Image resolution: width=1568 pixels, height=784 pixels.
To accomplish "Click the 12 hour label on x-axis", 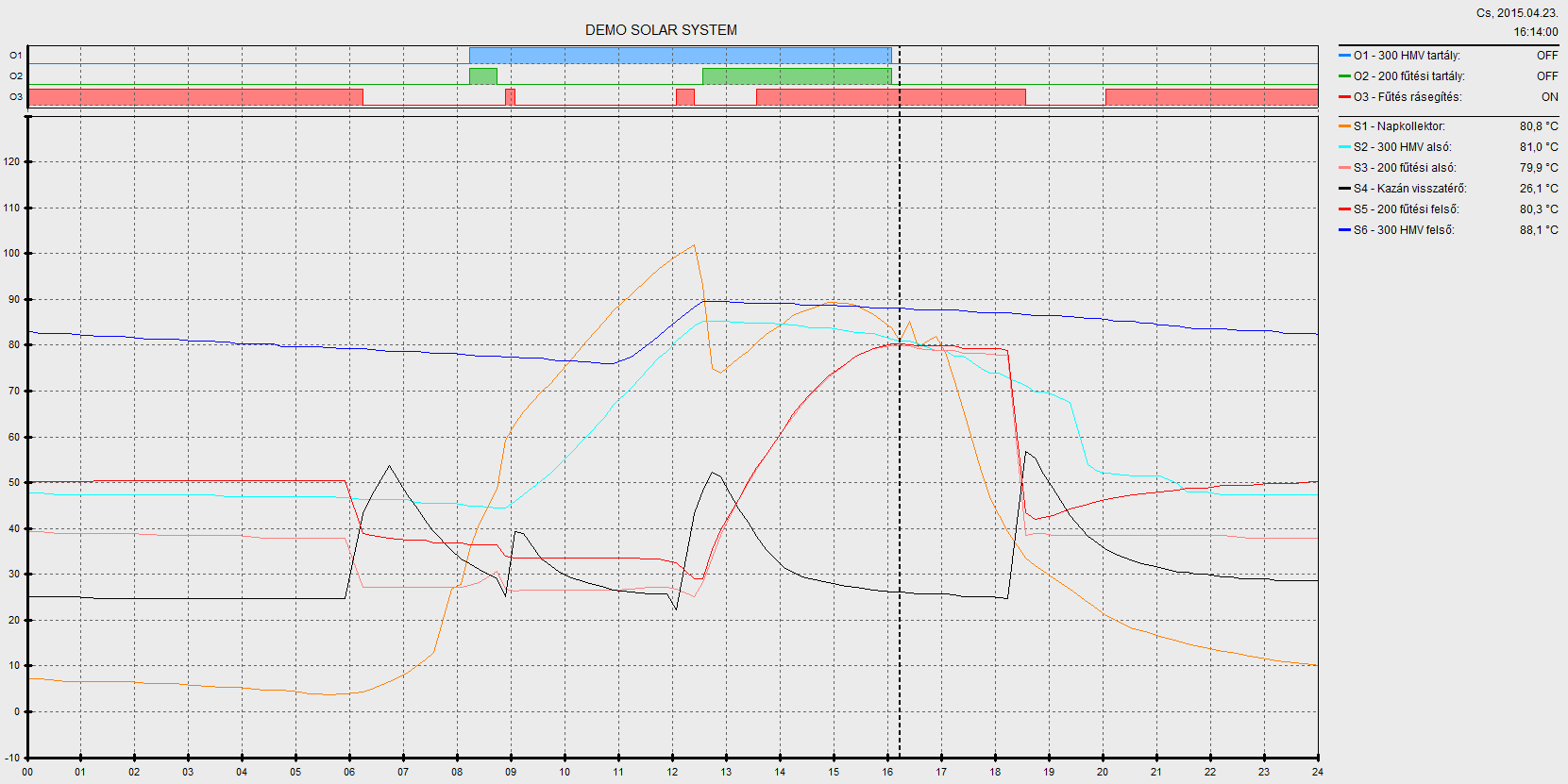I will pyautogui.click(x=672, y=772).
